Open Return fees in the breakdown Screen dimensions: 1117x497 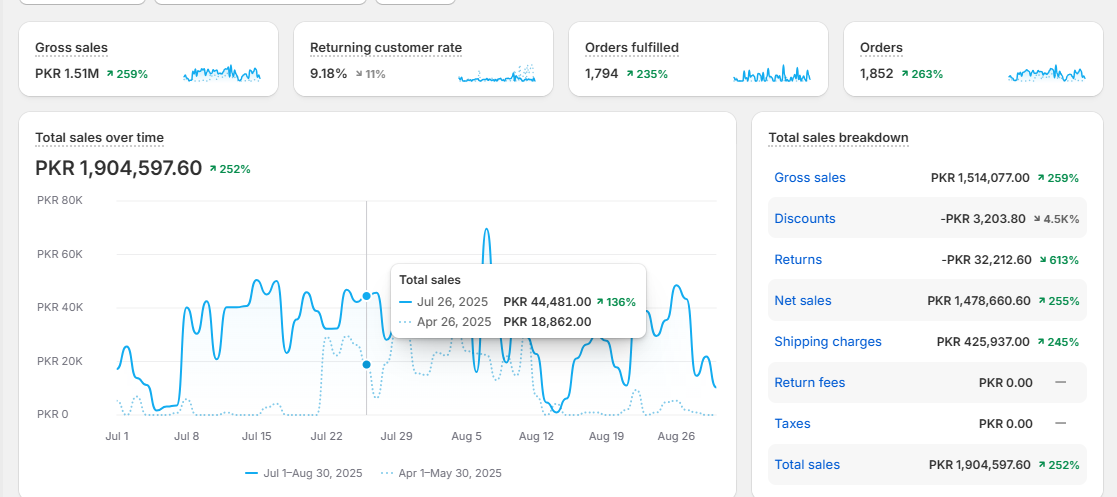[809, 383]
